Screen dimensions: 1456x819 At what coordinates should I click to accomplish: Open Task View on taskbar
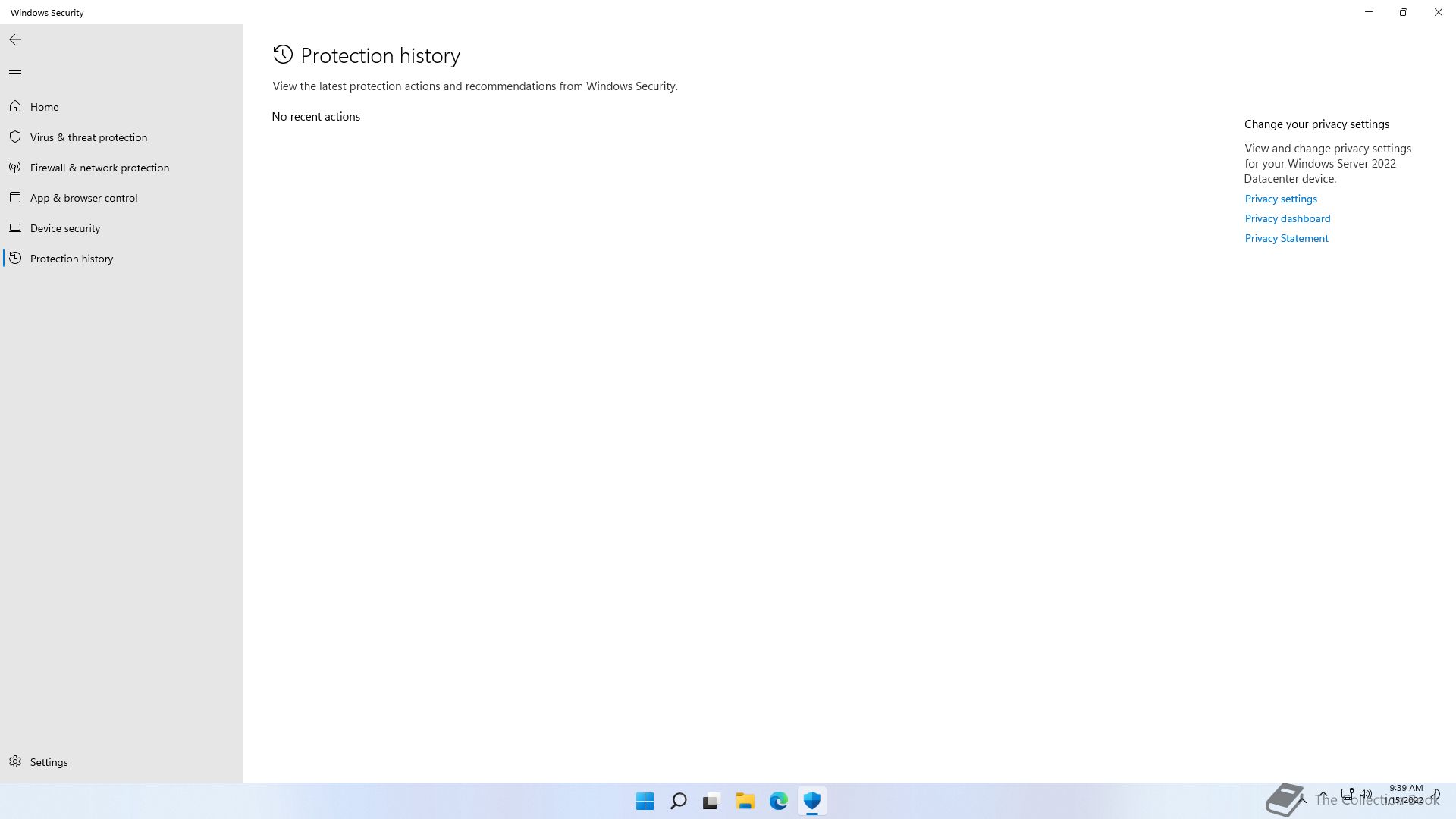(711, 801)
